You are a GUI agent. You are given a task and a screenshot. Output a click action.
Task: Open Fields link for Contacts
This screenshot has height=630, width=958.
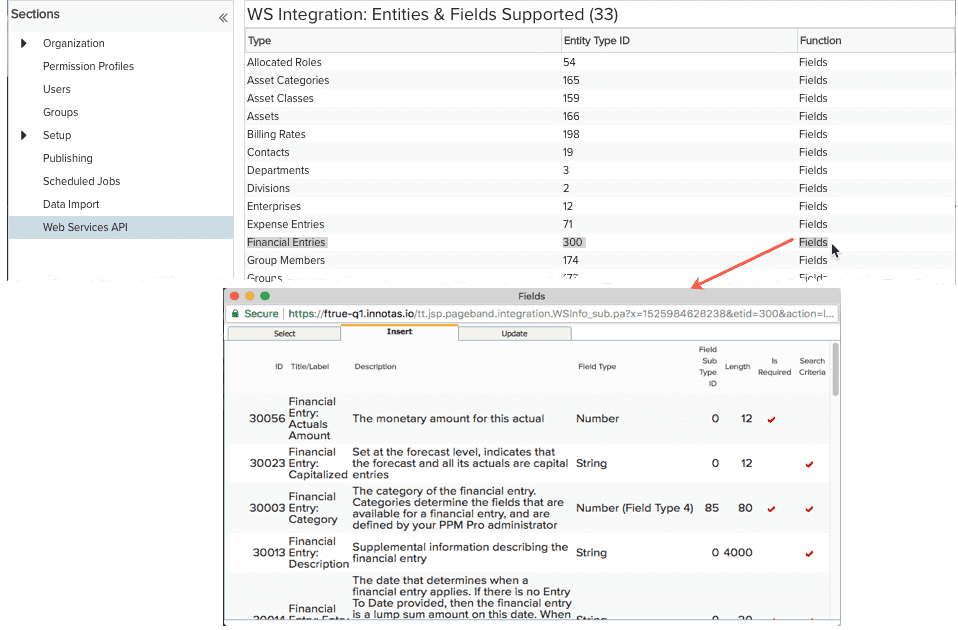pyautogui.click(x=813, y=152)
